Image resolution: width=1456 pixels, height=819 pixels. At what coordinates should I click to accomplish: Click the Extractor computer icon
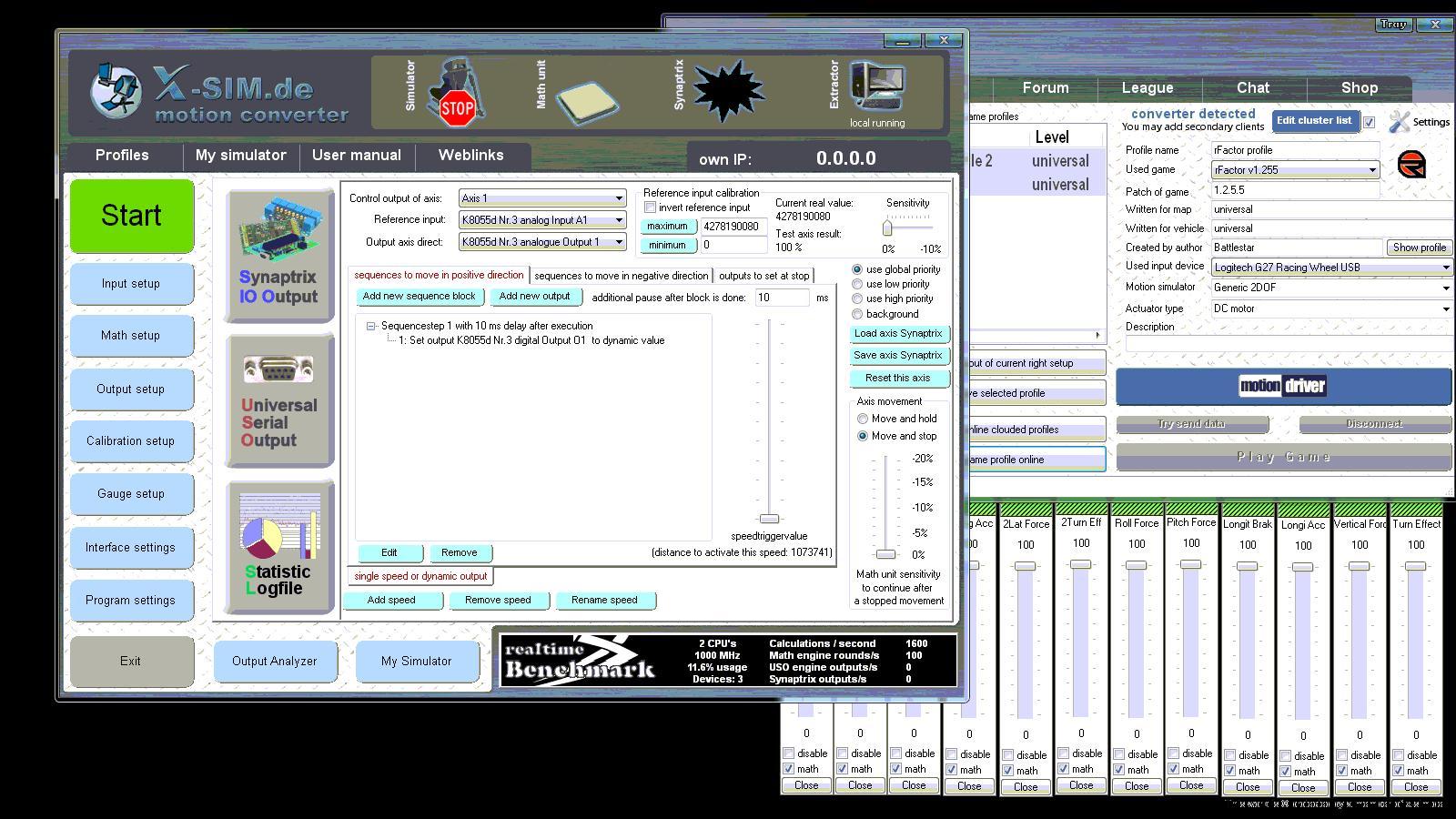878,86
